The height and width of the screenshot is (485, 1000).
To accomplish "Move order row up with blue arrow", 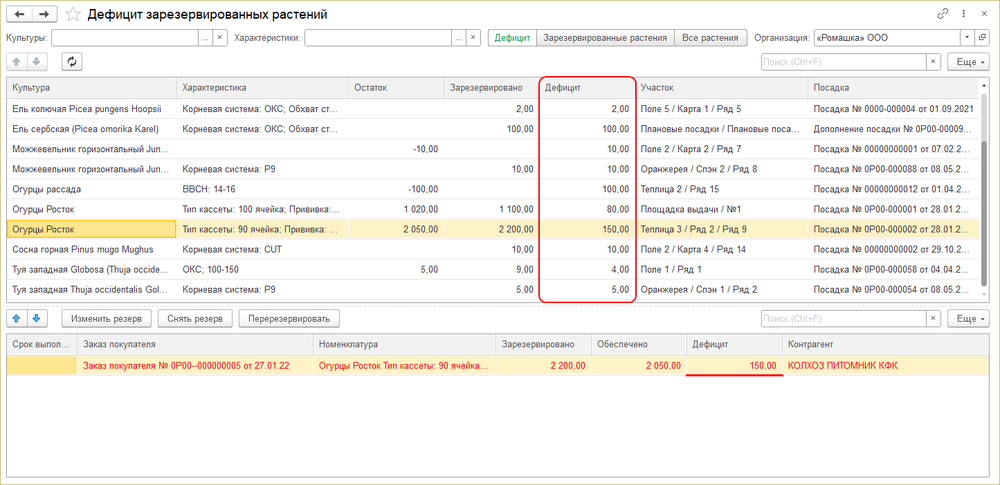I will pyautogui.click(x=17, y=319).
